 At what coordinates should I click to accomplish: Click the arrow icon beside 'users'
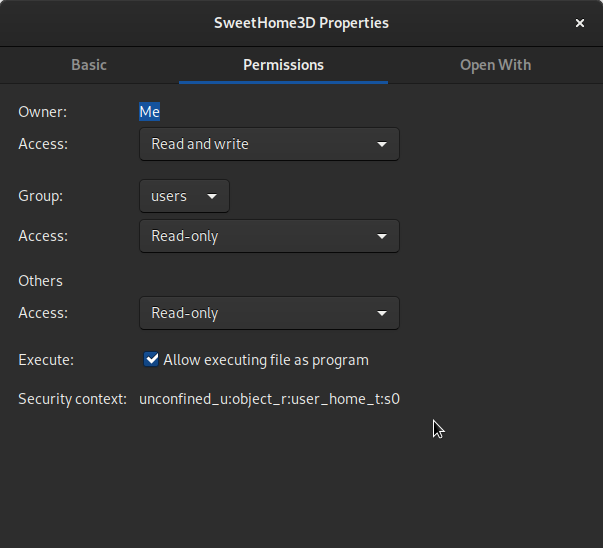click(x=212, y=196)
